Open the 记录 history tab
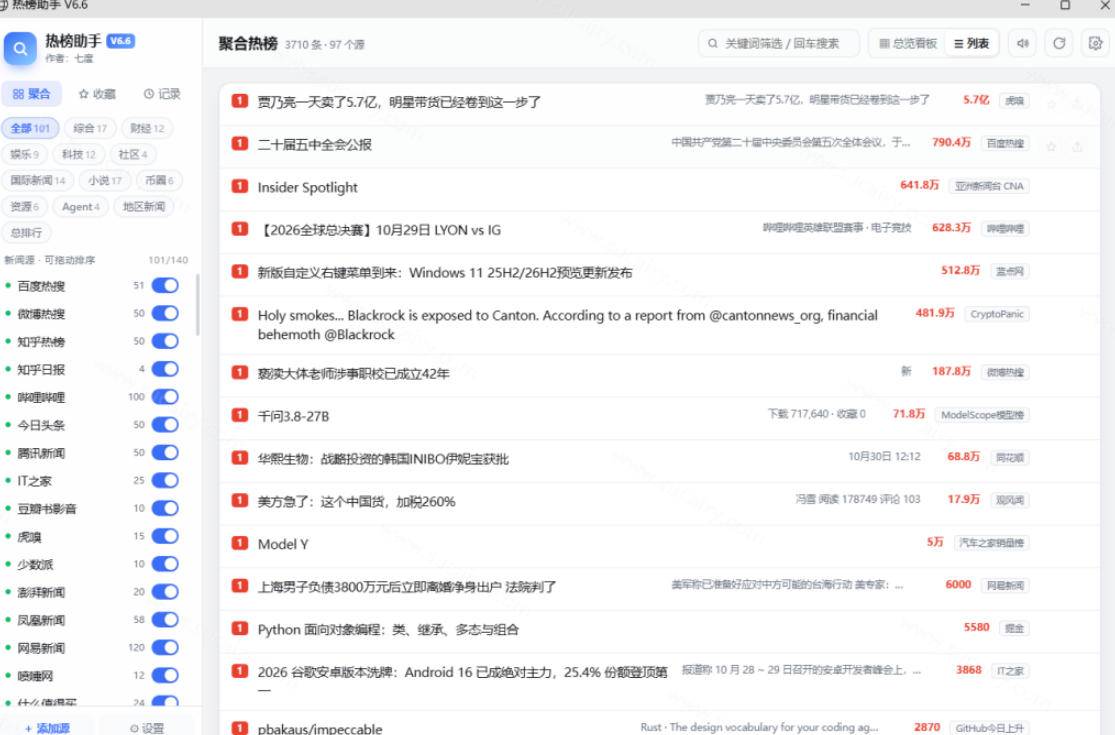The image size is (1115, 735). [x=162, y=94]
